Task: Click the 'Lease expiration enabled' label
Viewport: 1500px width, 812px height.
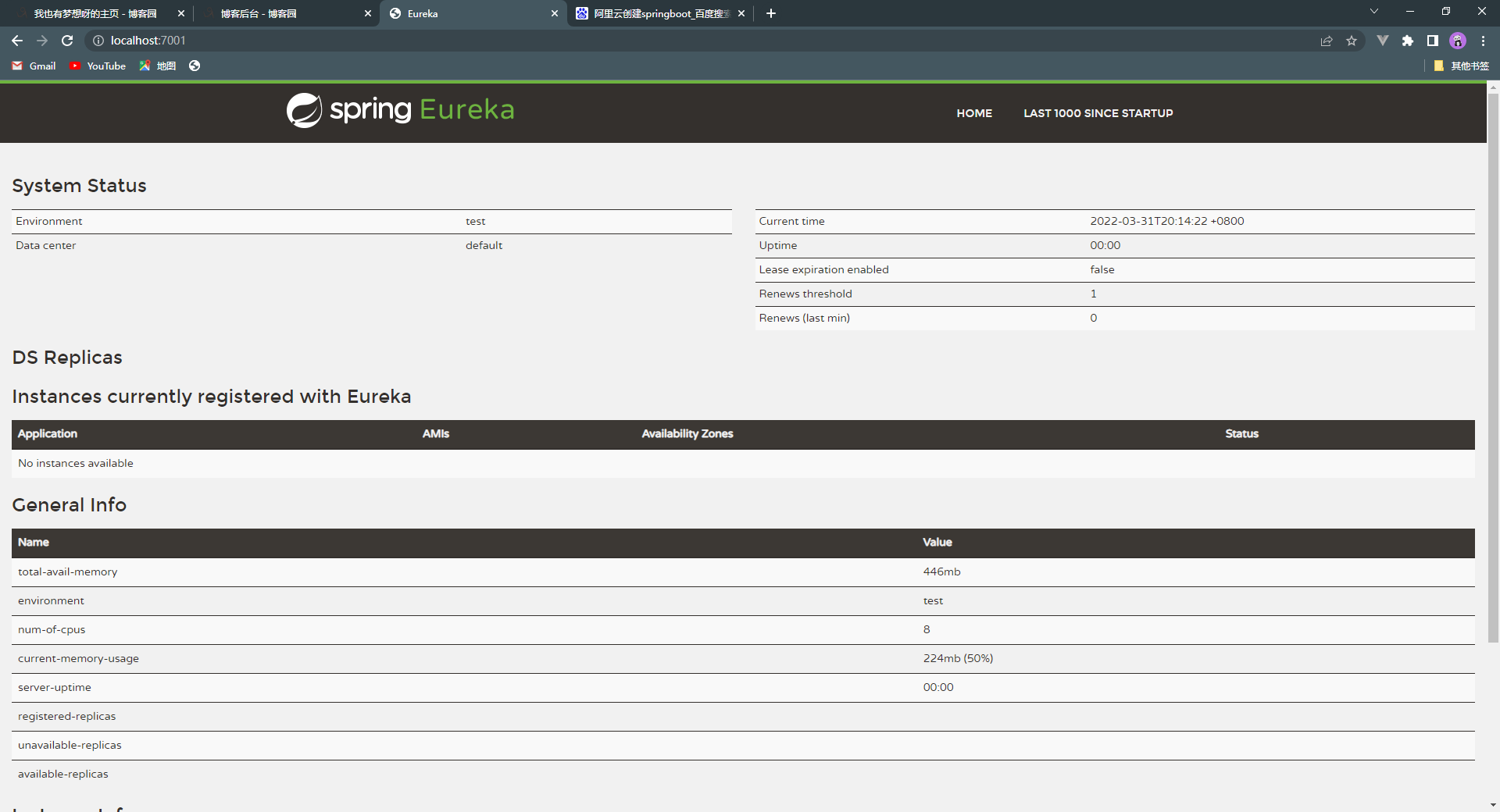Action: 824,270
